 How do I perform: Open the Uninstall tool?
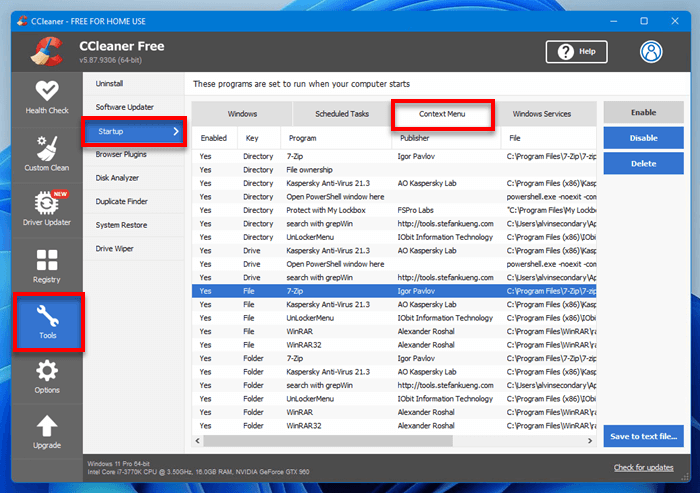133,84
